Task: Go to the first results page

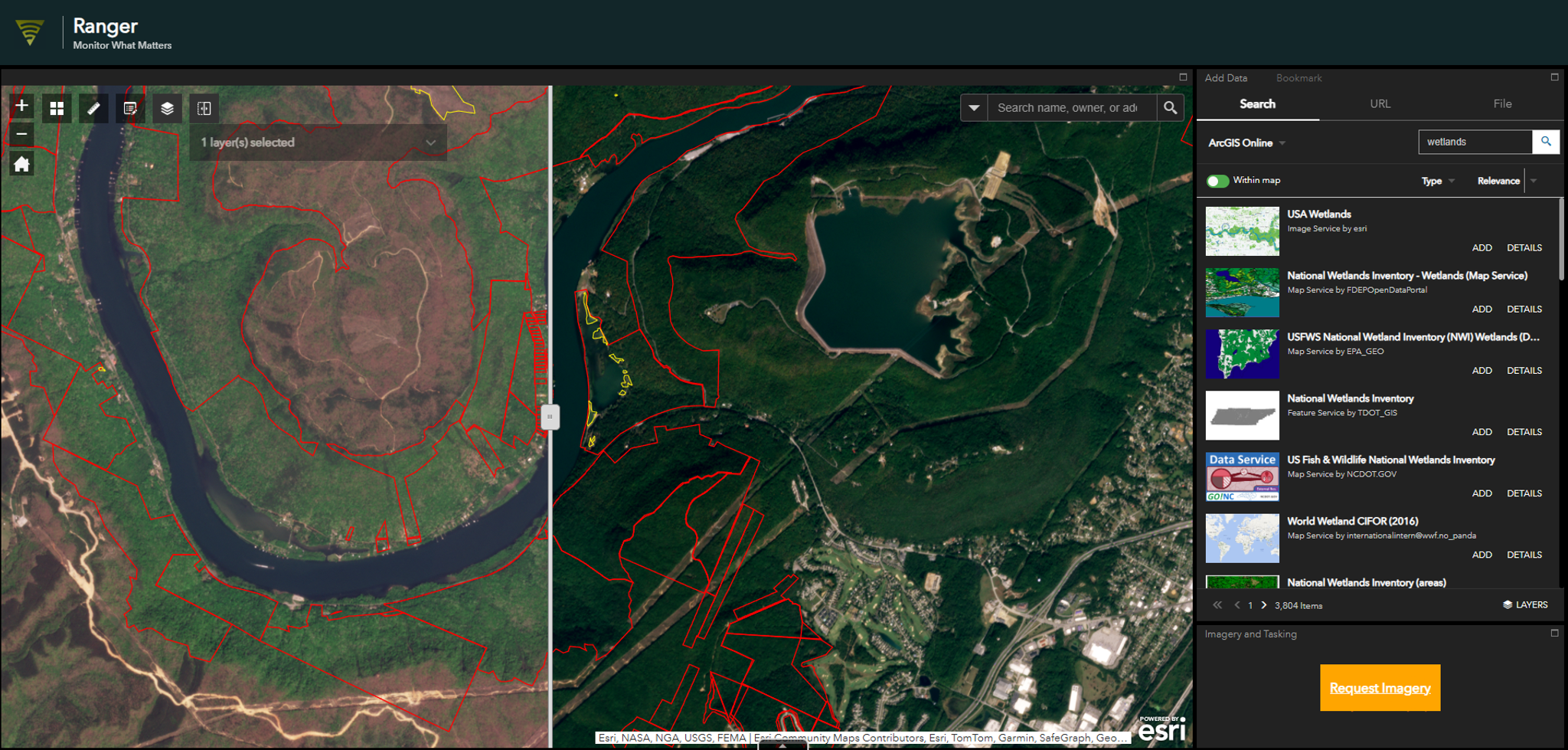Action: click(1217, 605)
